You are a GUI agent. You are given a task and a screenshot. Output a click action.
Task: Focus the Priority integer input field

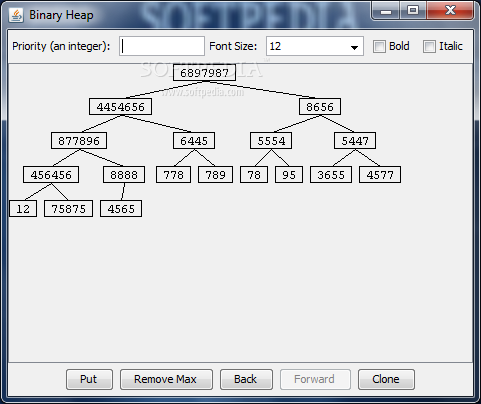[162, 46]
